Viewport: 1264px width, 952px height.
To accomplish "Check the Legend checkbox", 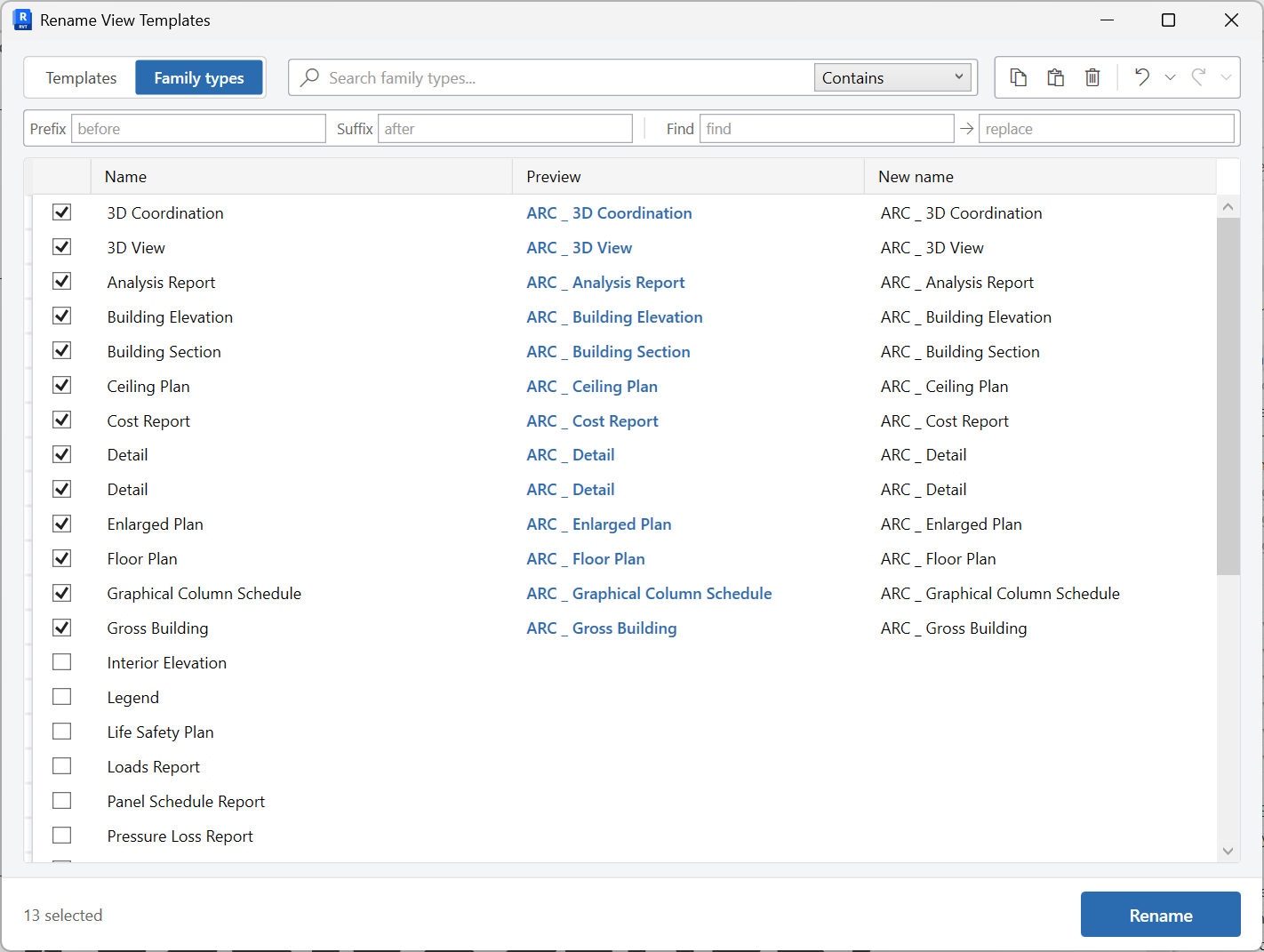I will 61,696.
